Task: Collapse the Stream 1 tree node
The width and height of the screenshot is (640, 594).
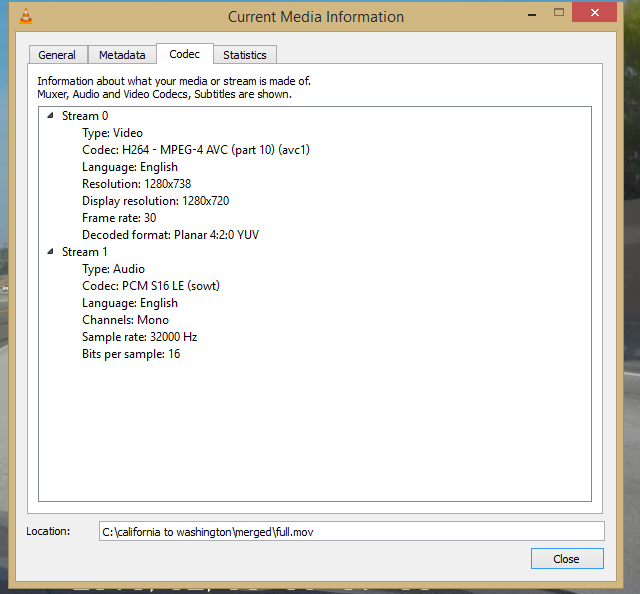Action: click(50, 251)
